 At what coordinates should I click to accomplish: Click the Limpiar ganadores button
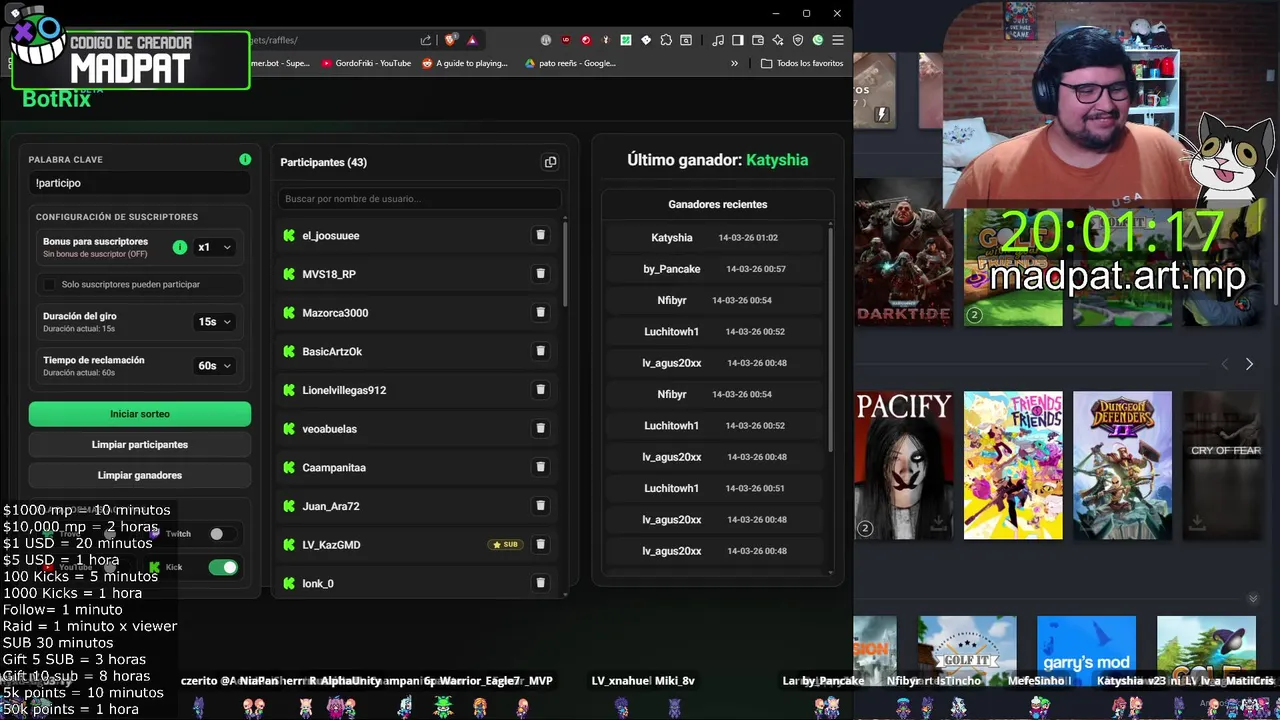pyautogui.click(x=140, y=475)
